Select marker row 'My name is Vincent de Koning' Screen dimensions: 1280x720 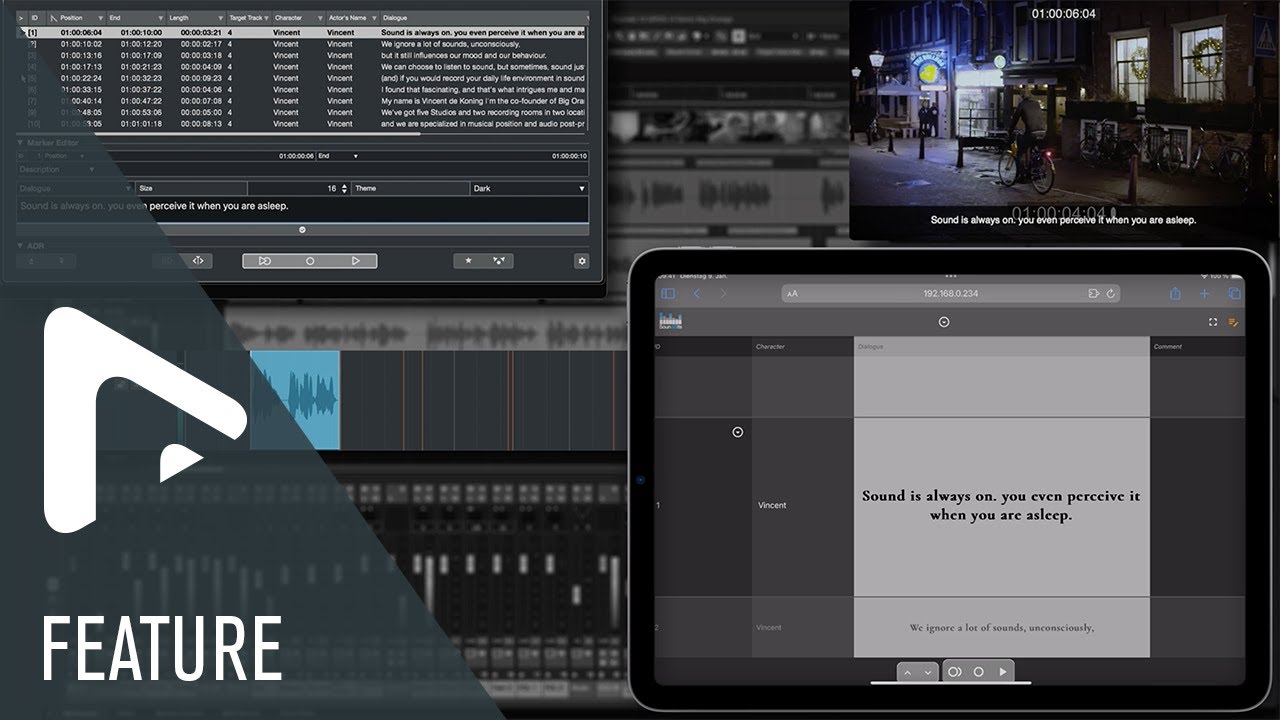(x=302, y=101)
